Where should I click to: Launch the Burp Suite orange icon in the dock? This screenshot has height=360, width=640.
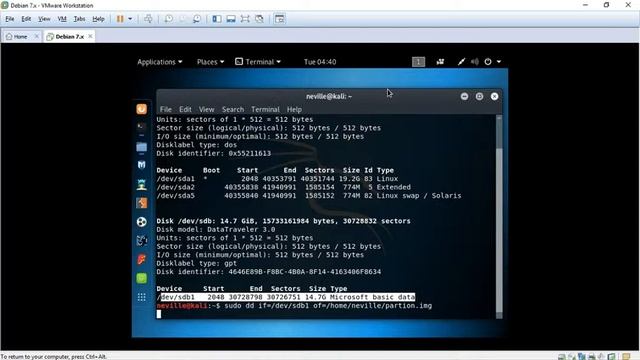pos(142,203)
